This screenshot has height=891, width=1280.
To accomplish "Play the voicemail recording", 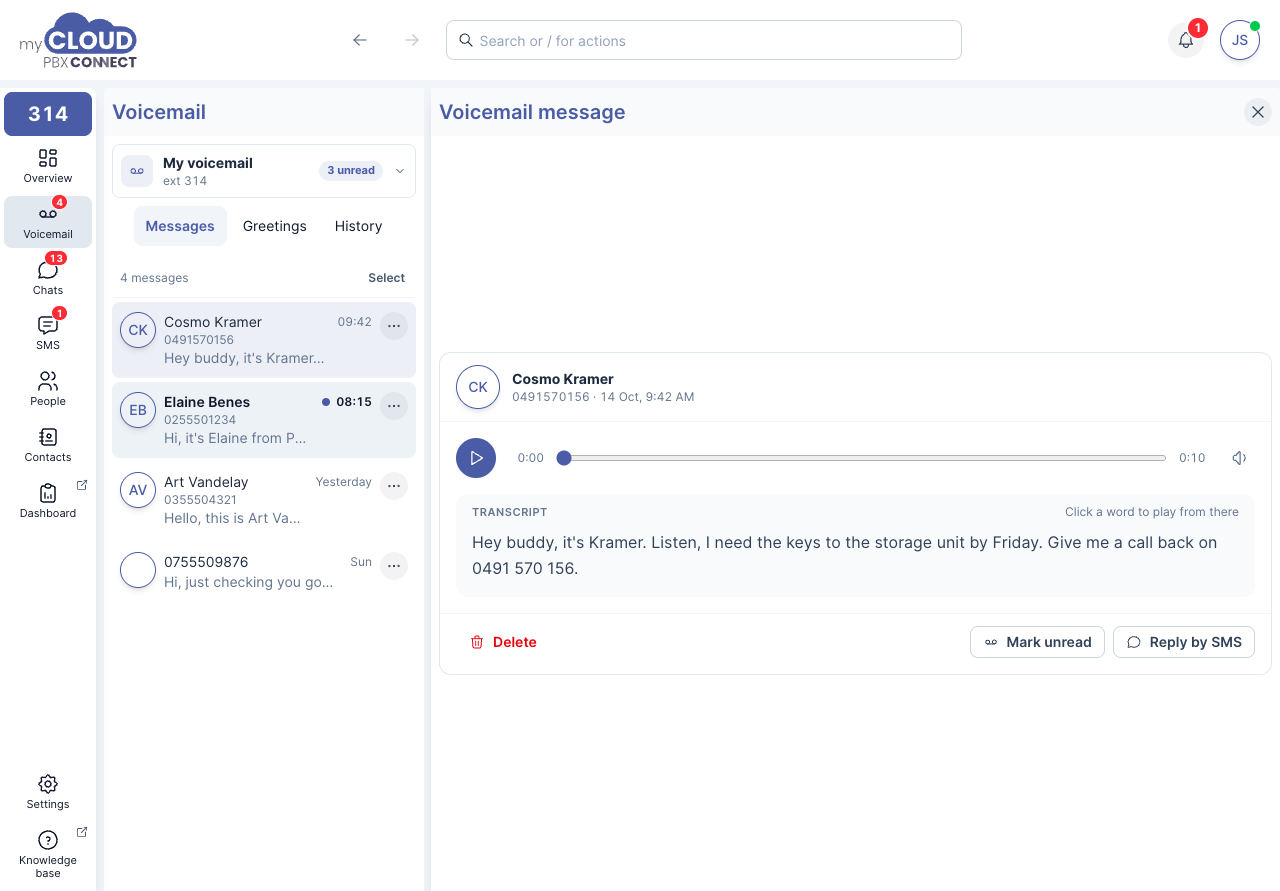I will (476, 458).
